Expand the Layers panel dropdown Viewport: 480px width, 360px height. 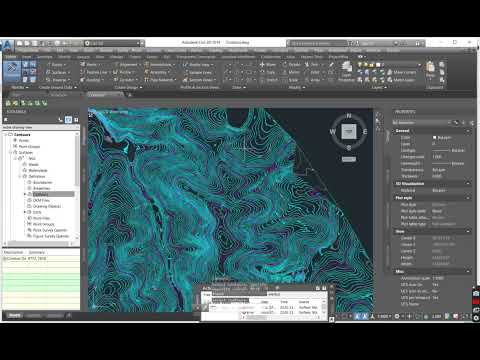(379, 87)
